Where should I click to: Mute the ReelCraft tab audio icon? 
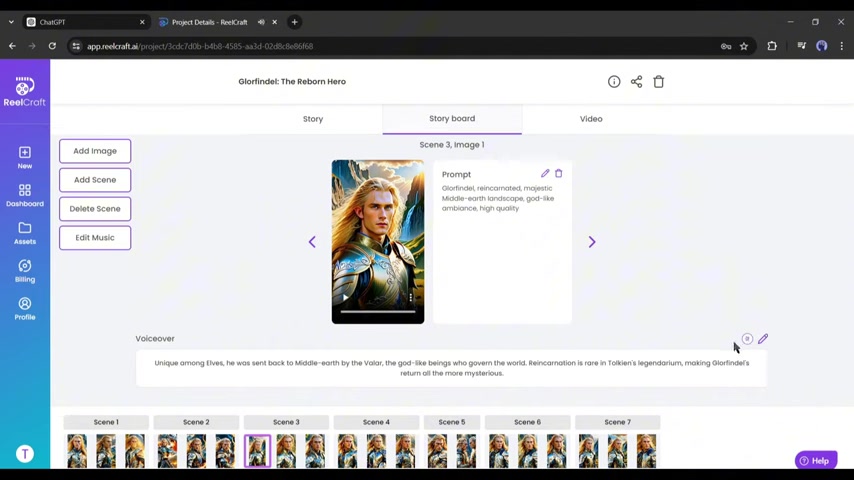click(x=261, y=22)
